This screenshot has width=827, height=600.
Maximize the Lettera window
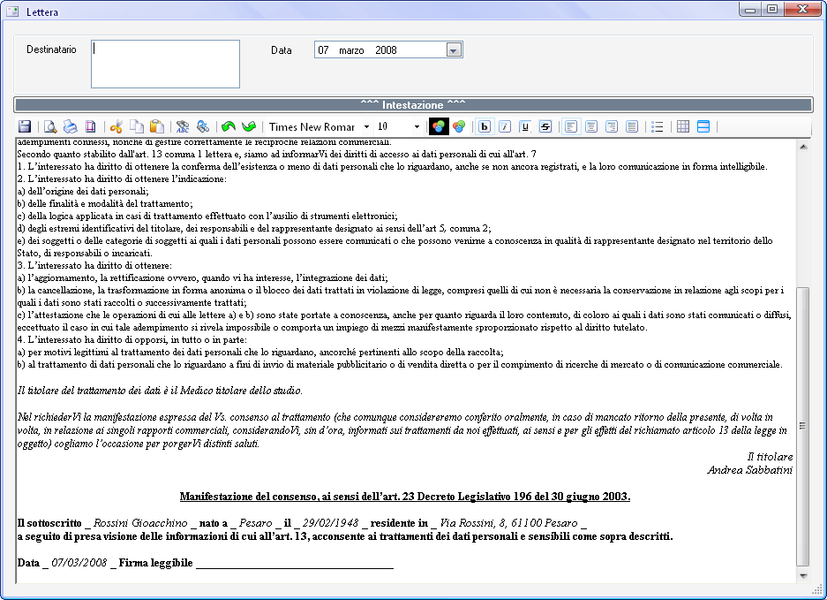pos(772,9)
